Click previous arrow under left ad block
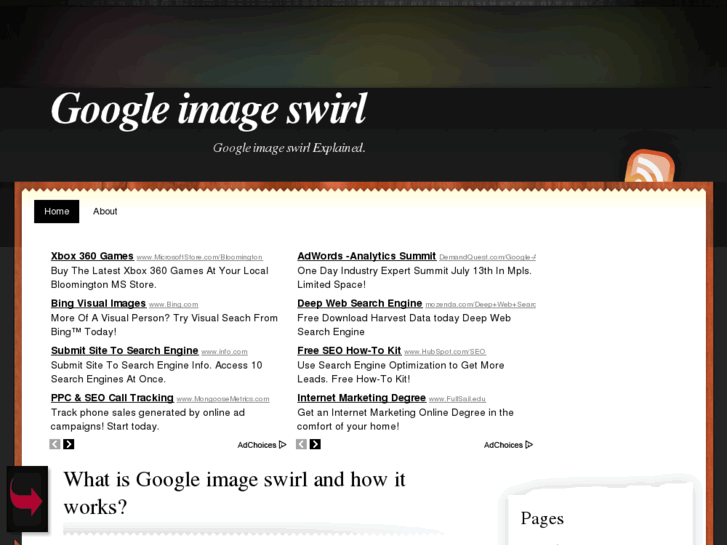 55,444
